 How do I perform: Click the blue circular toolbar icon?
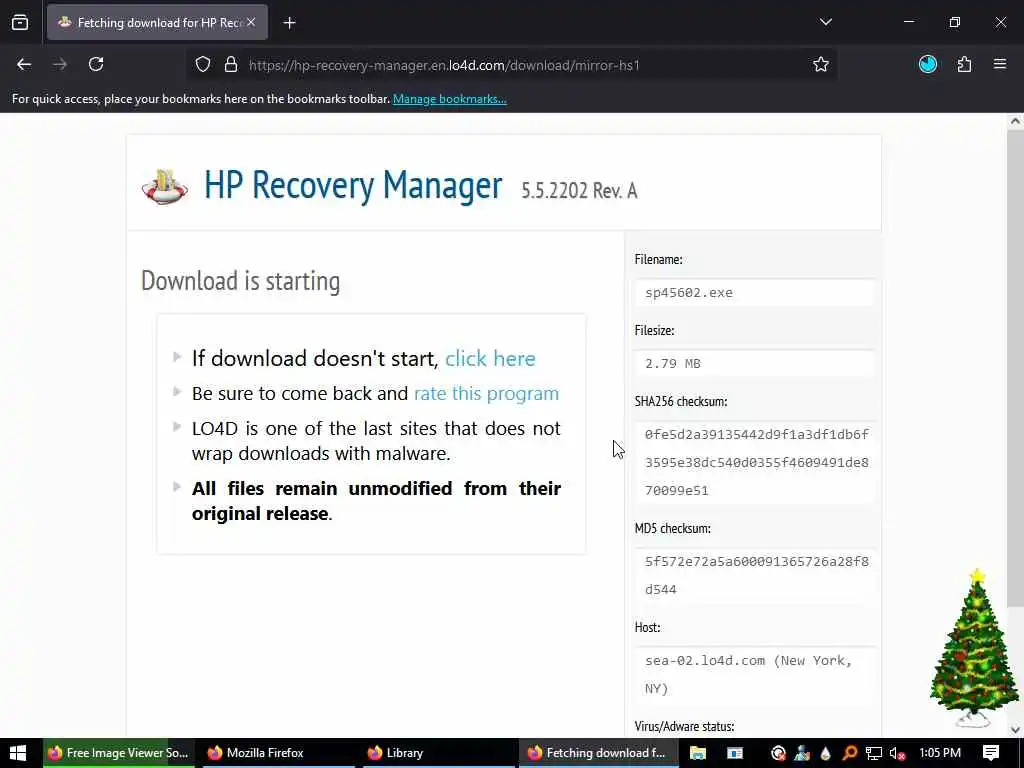[x=928, y=64]
